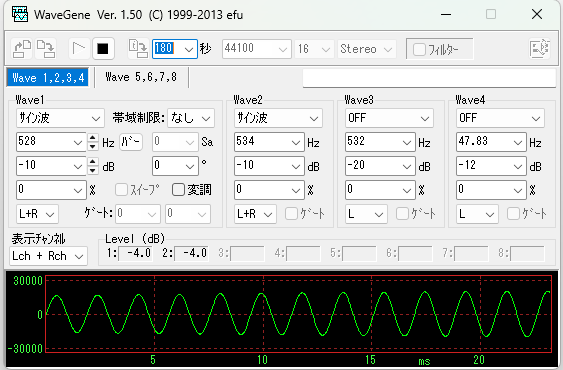Open Wave1 waveform type dropdown サイン波
Image resolution: width=563 pixels, height=370 pixels.
point(60,118)
